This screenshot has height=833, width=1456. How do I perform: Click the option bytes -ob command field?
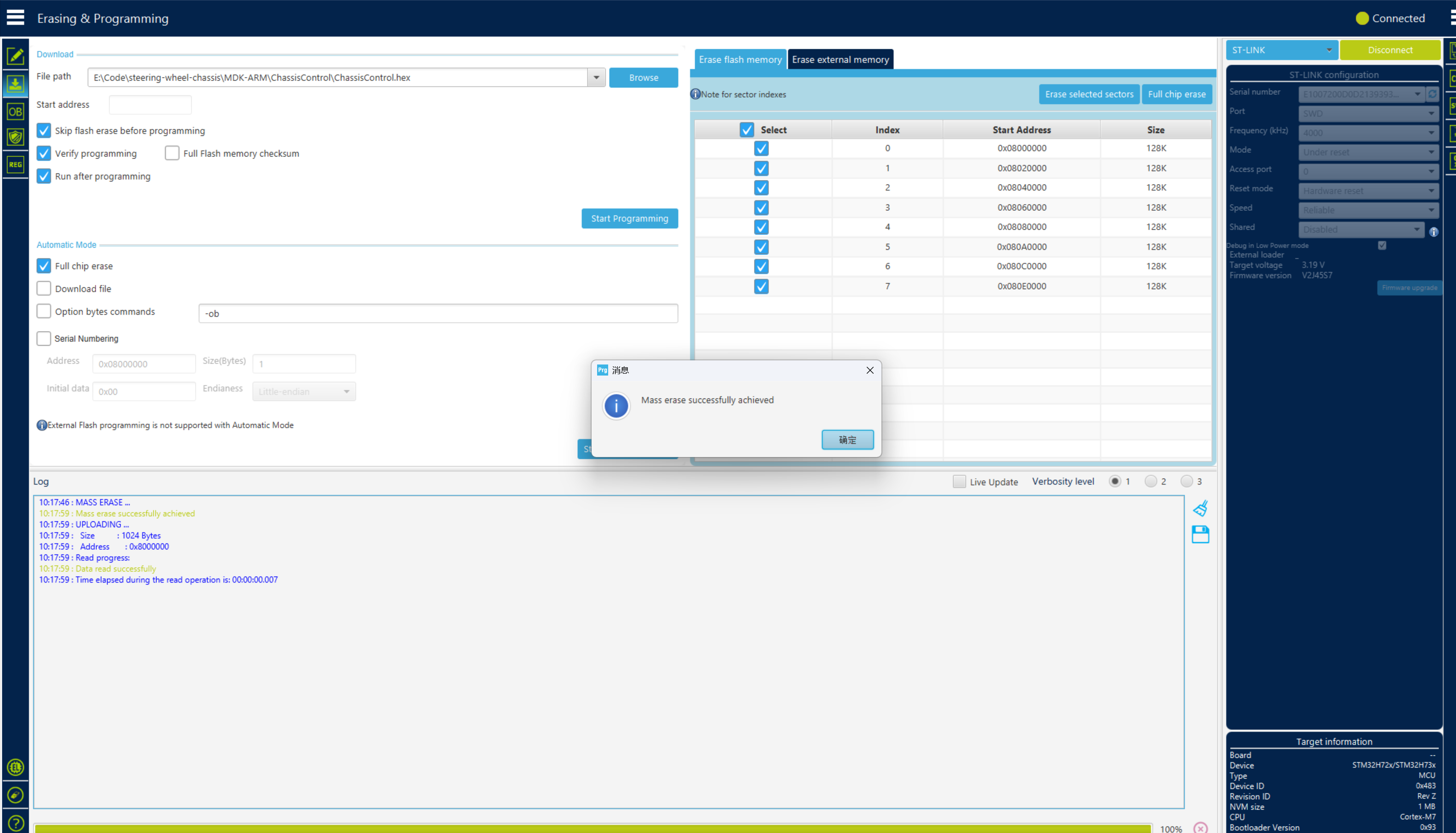coord(438,313)
